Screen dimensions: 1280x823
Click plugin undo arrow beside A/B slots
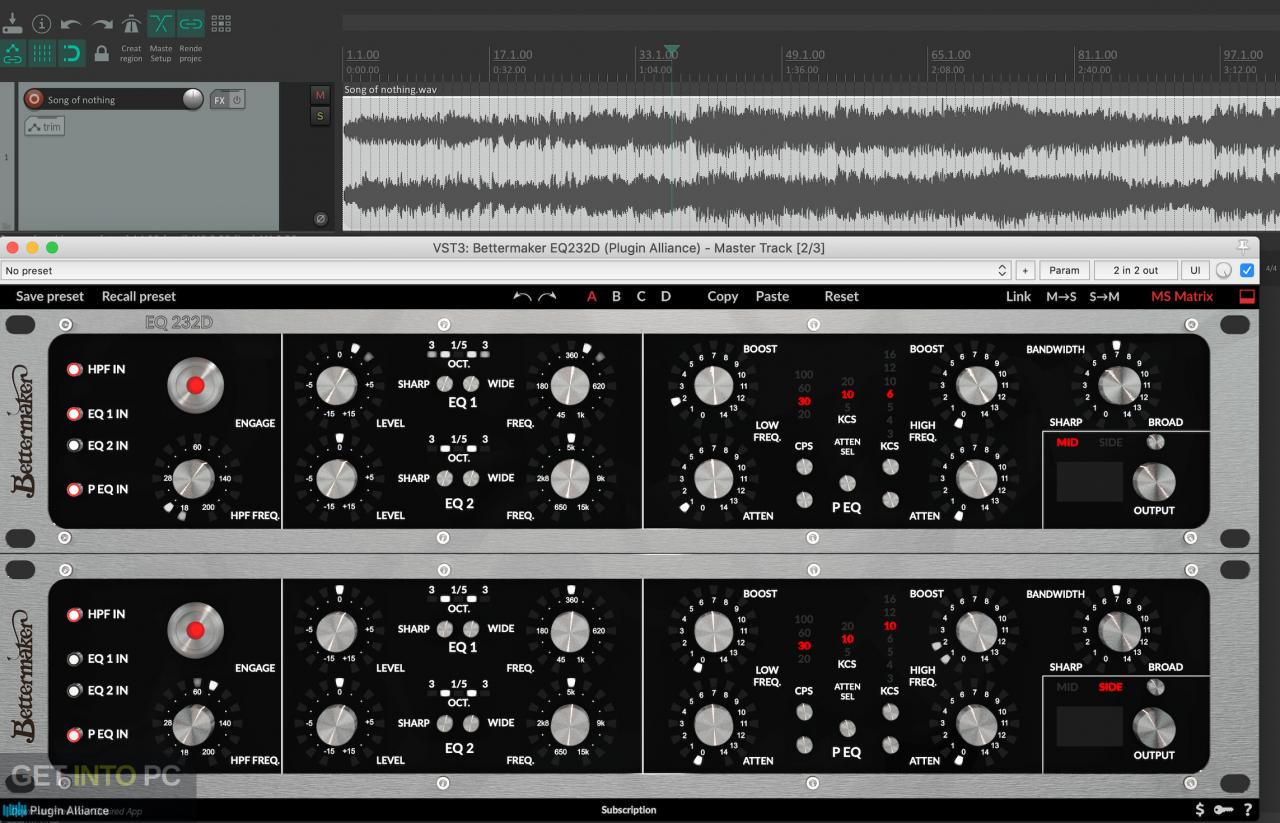[x=522, y=296]
